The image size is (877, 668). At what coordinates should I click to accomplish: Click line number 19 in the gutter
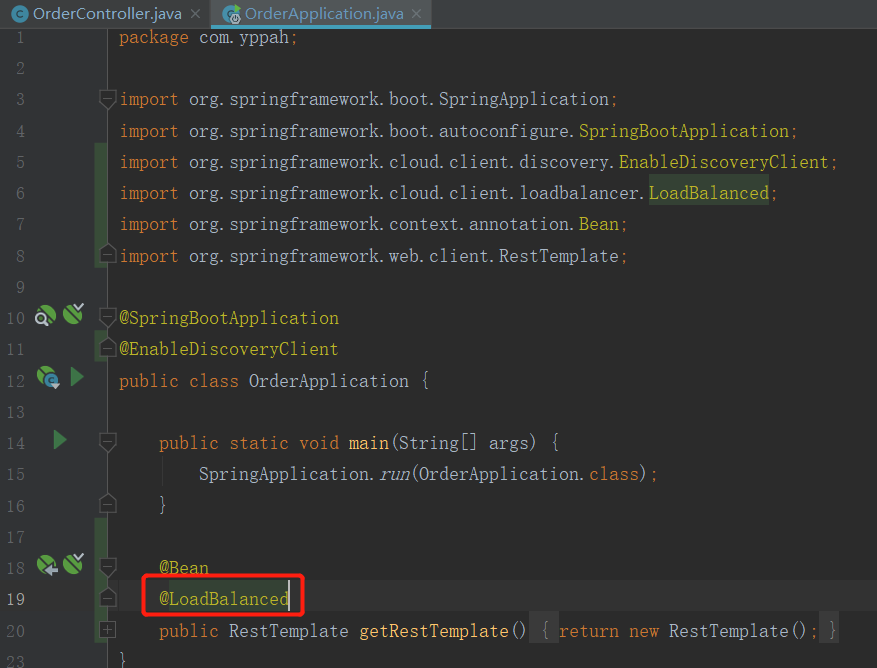pos(16,599)
